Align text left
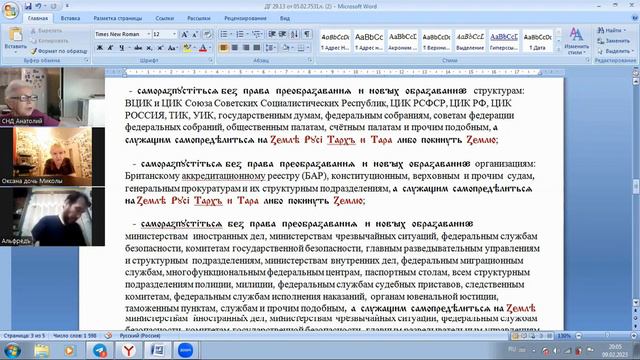The height and width of the screenshot is (360, 640). 223,48
